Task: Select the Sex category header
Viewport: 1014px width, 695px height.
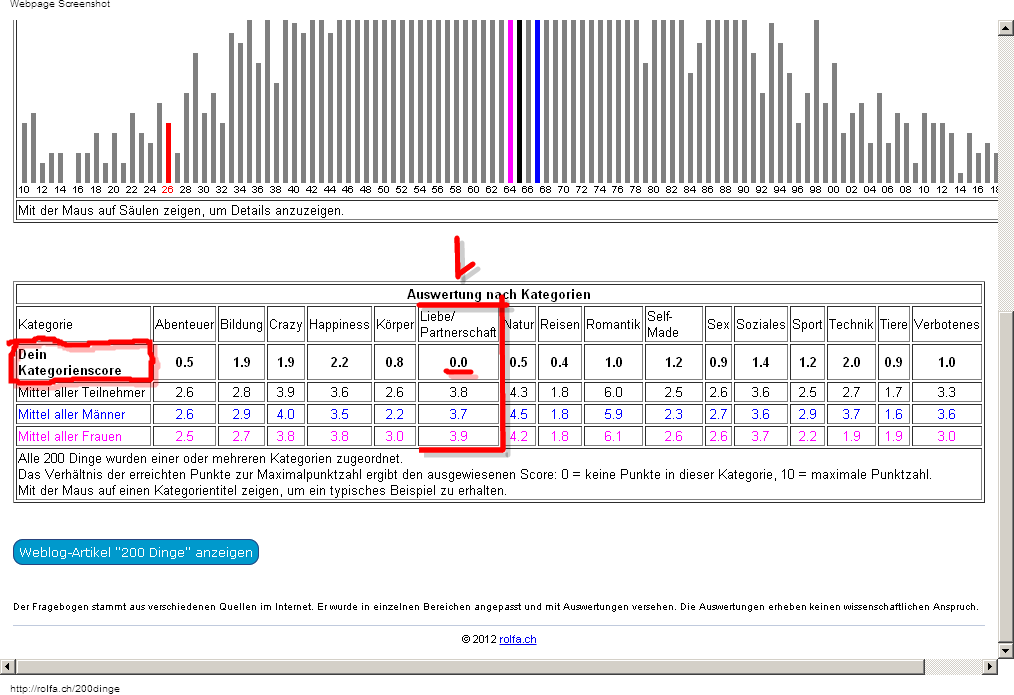Action: (x=718, y=324)
